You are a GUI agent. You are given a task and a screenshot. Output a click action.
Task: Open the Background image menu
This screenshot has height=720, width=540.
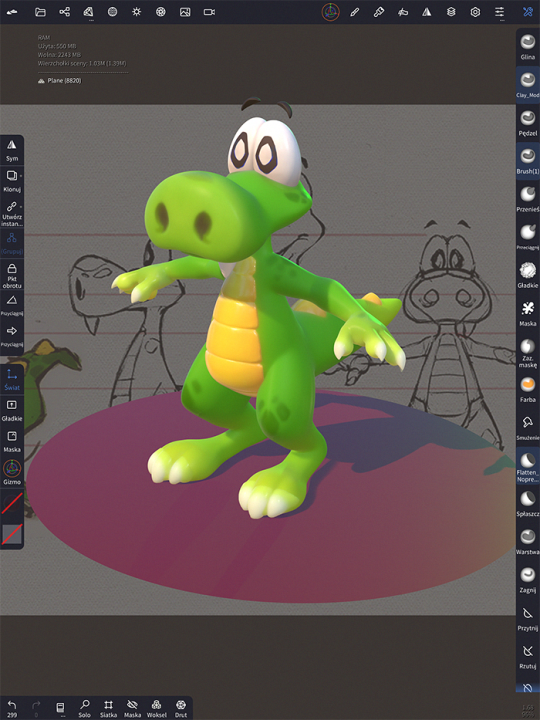point(185,12)
